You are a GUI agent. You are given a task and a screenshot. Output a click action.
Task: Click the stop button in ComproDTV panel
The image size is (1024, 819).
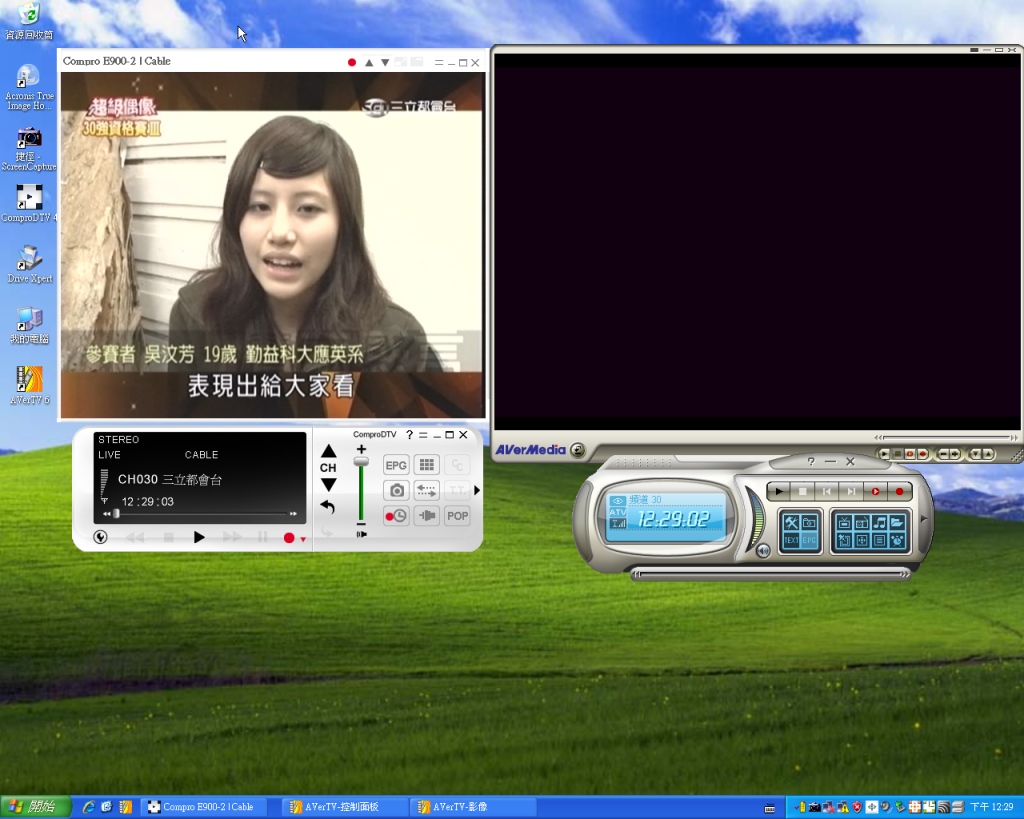click(168, 537)
